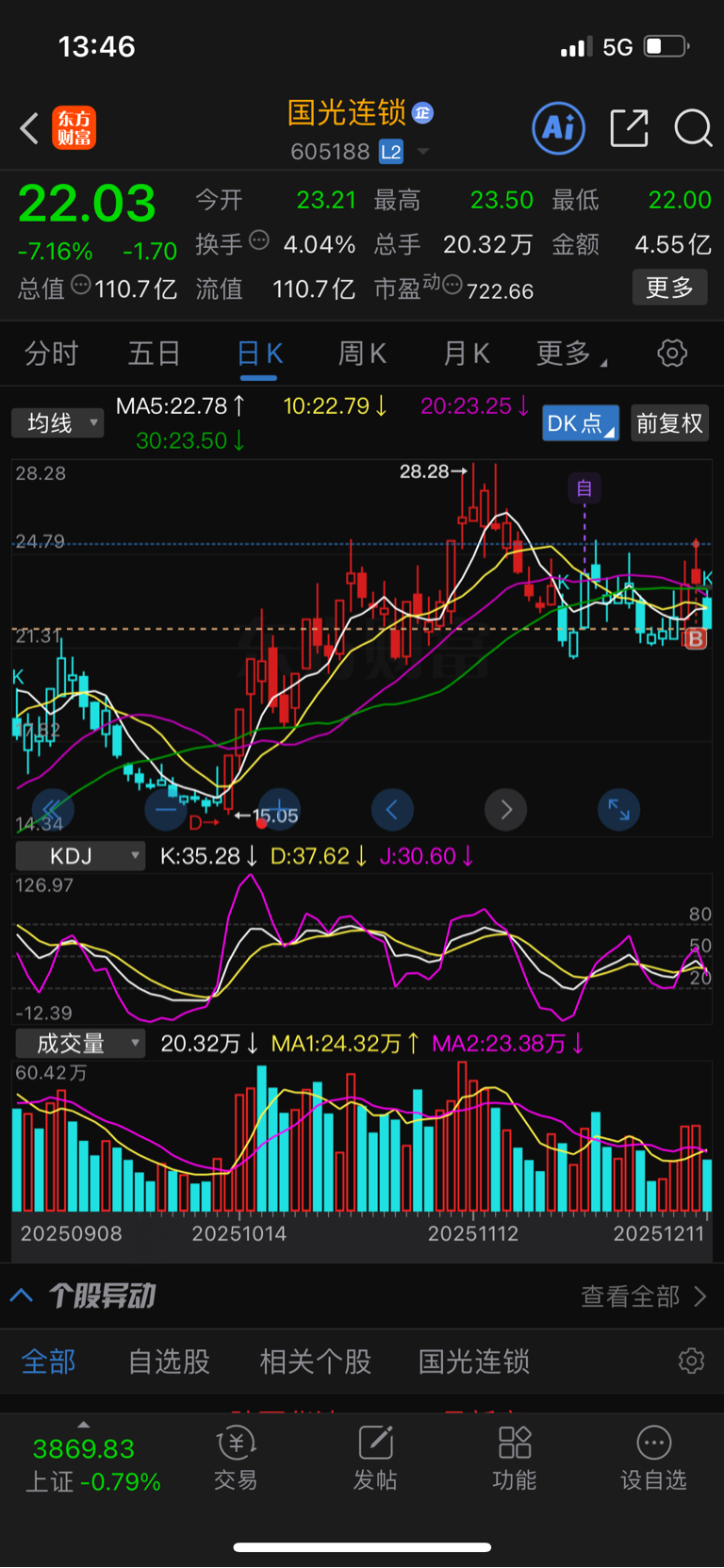Select 国光连锁 filter tab
Screen dimensions: 724x1568
click(x=474, y=1362)
